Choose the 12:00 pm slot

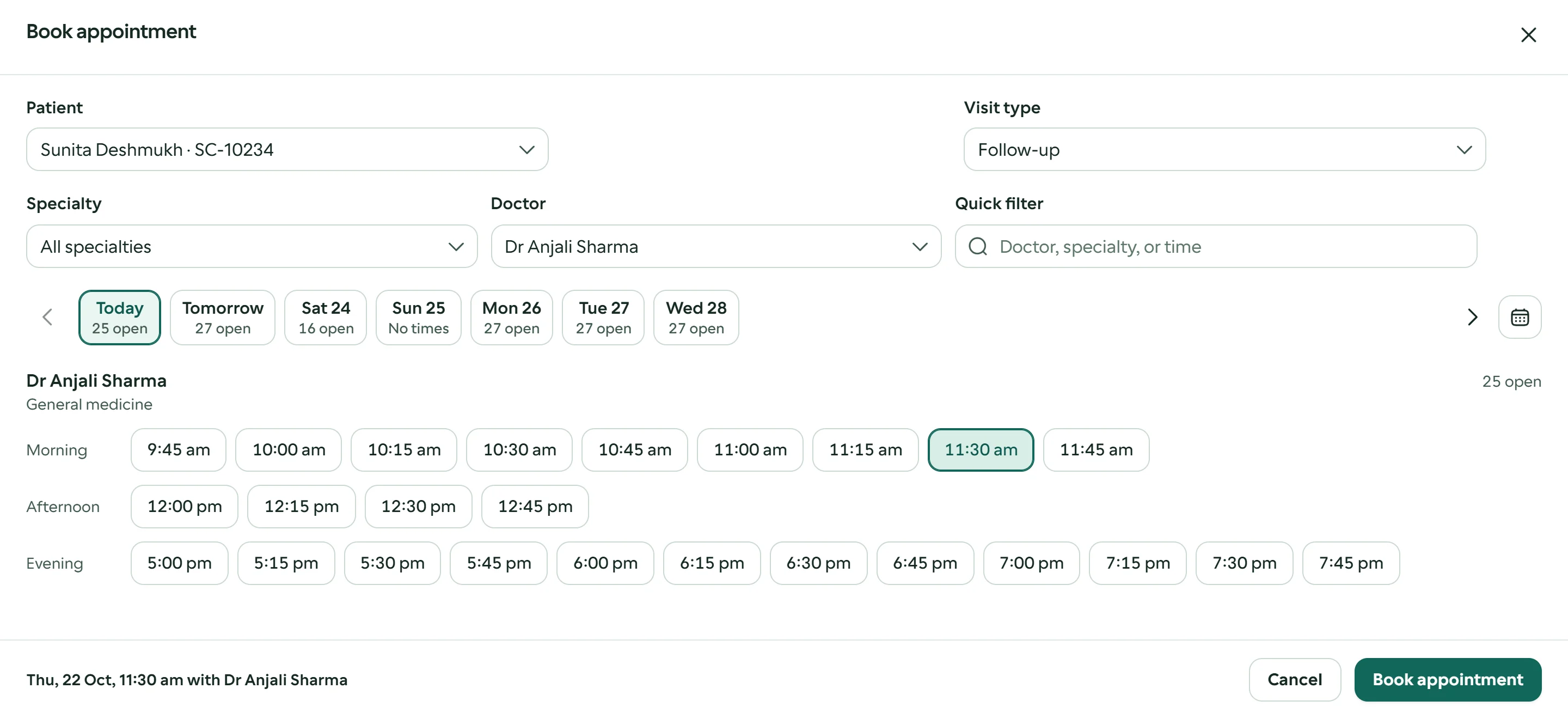click(x=185, y=507)
